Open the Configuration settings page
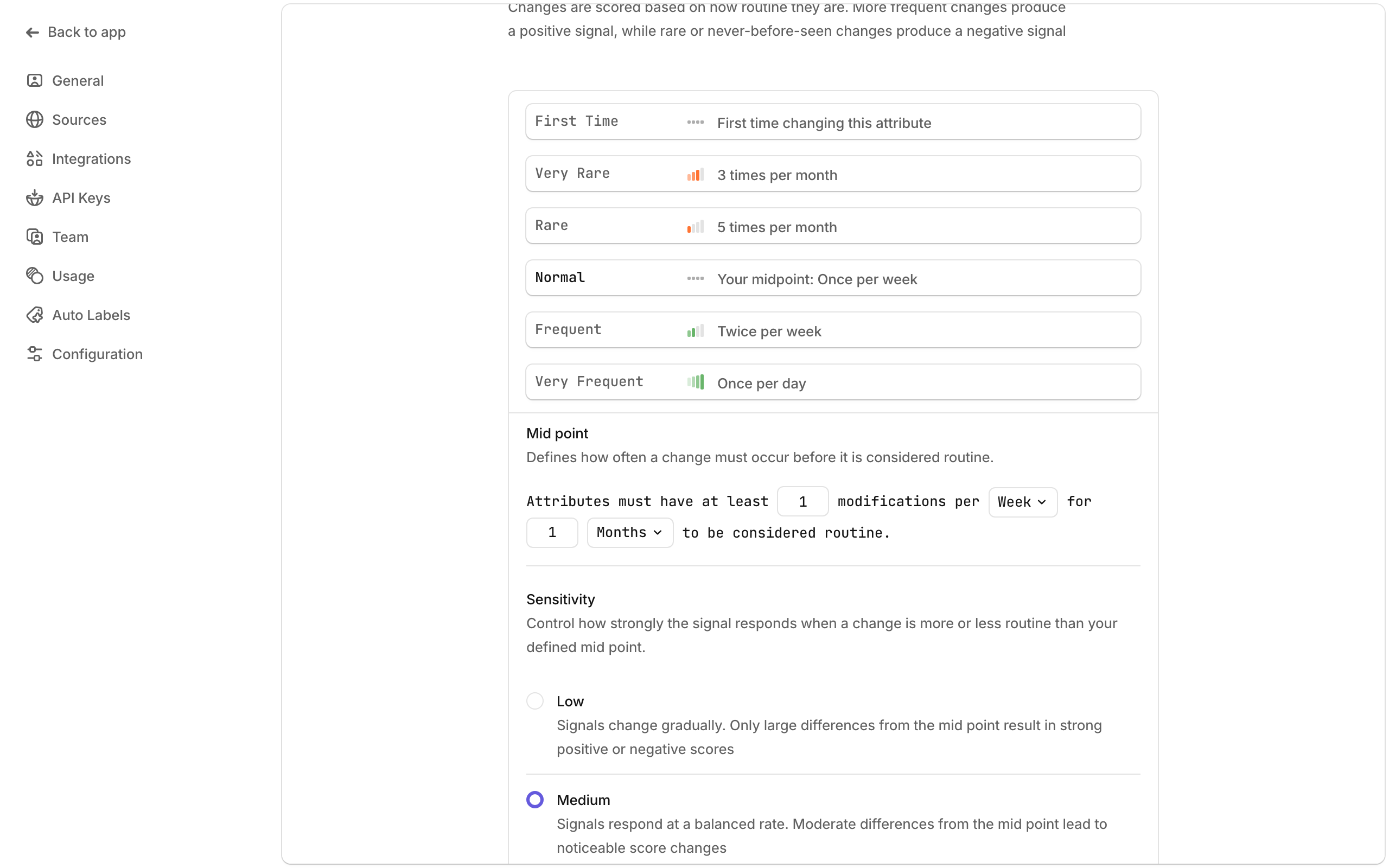Image resolution: width=1389 pixels, height=868 pixels. [97, 354]
